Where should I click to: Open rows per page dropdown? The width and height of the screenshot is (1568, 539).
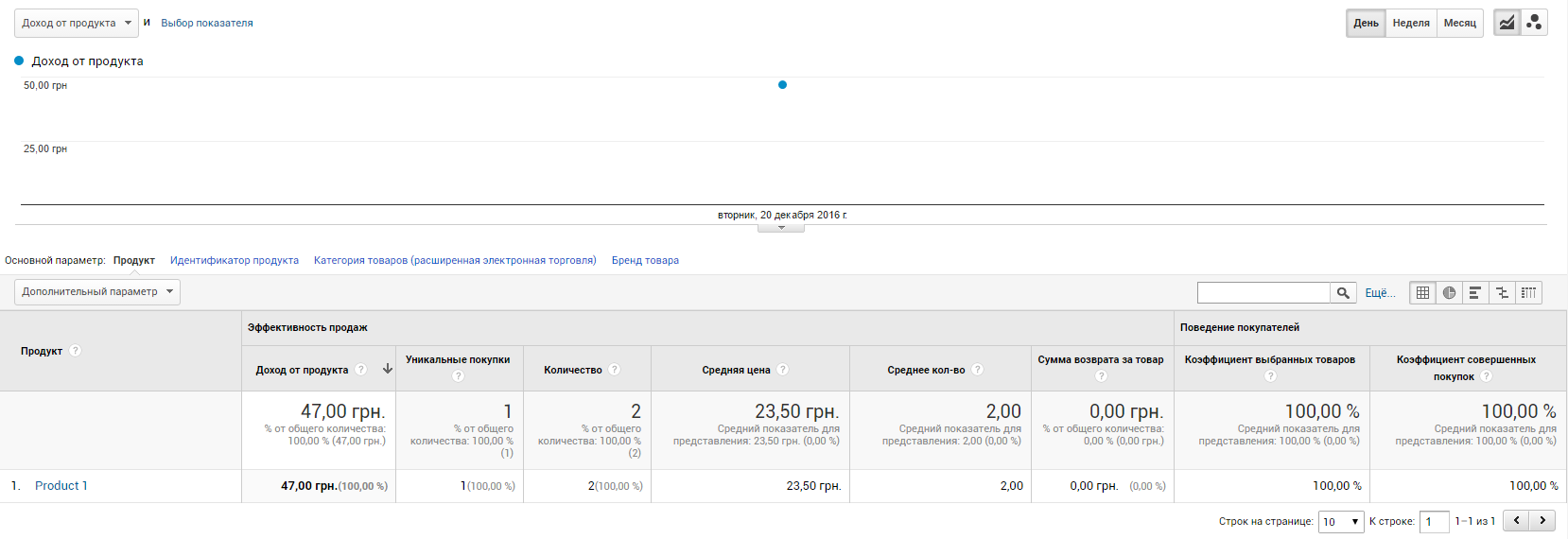click(1341, 521)
